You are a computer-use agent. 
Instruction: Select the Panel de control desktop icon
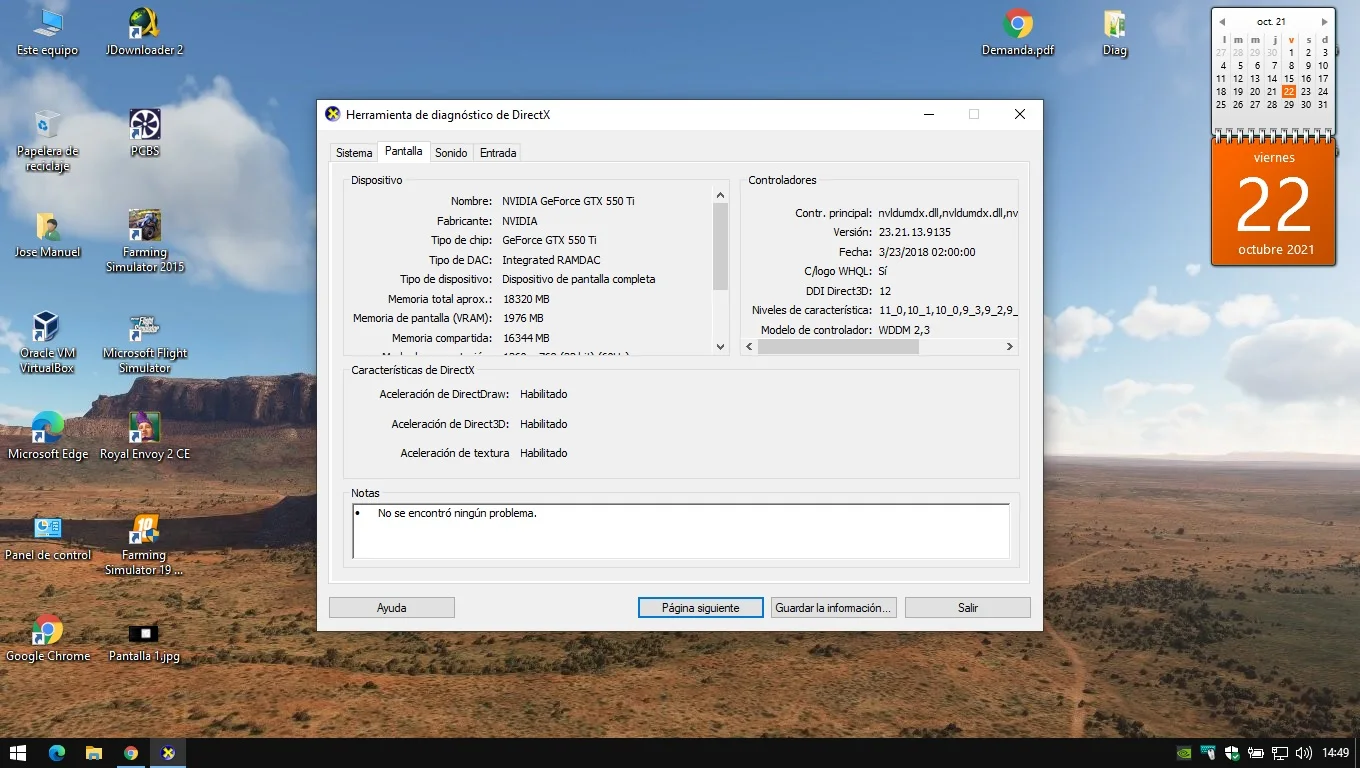pyautogui.click(x=47, y=537)
